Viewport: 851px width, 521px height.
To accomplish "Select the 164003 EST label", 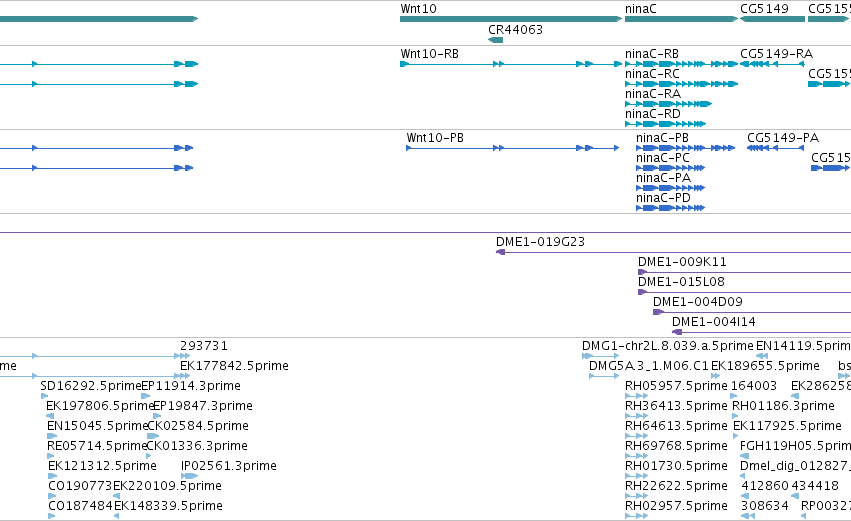I will pos(753,386).
